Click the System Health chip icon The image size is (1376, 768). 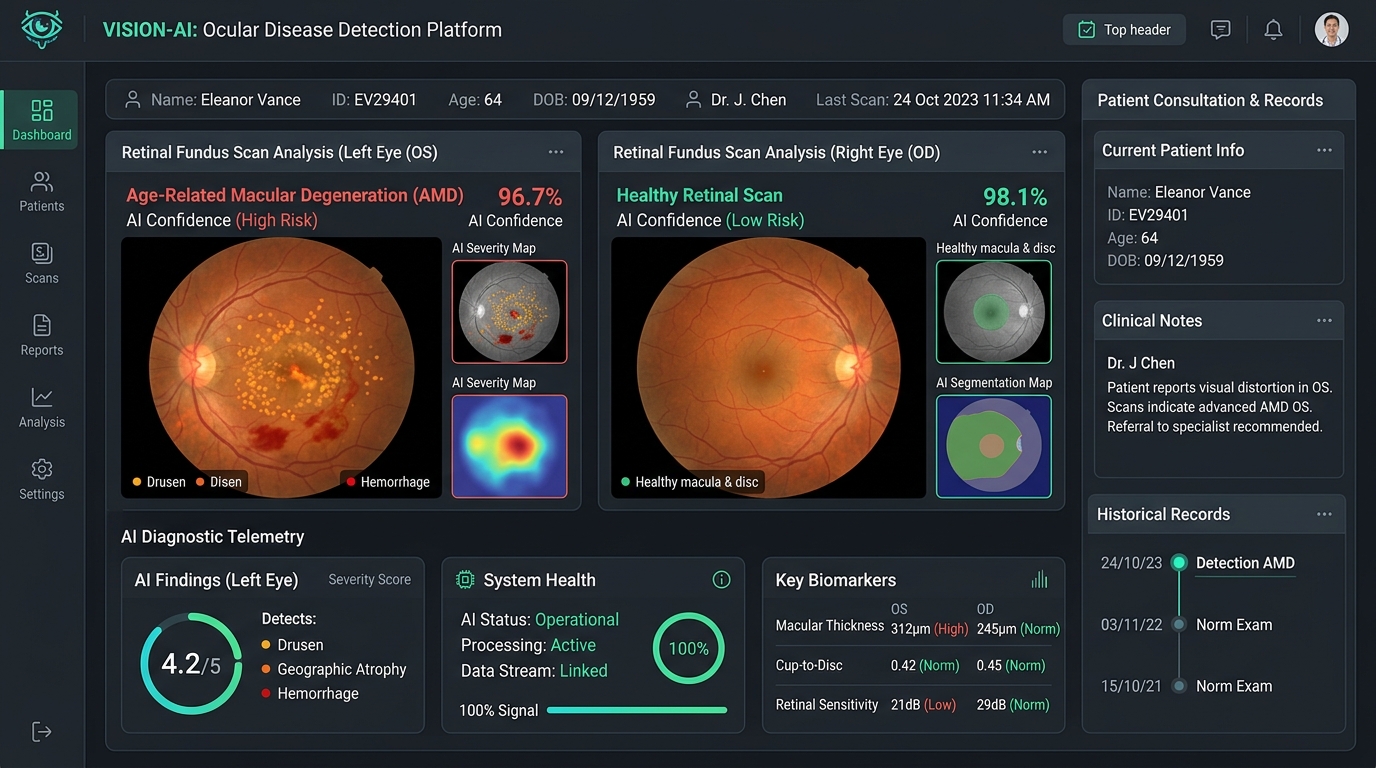[x=465, y=580]
